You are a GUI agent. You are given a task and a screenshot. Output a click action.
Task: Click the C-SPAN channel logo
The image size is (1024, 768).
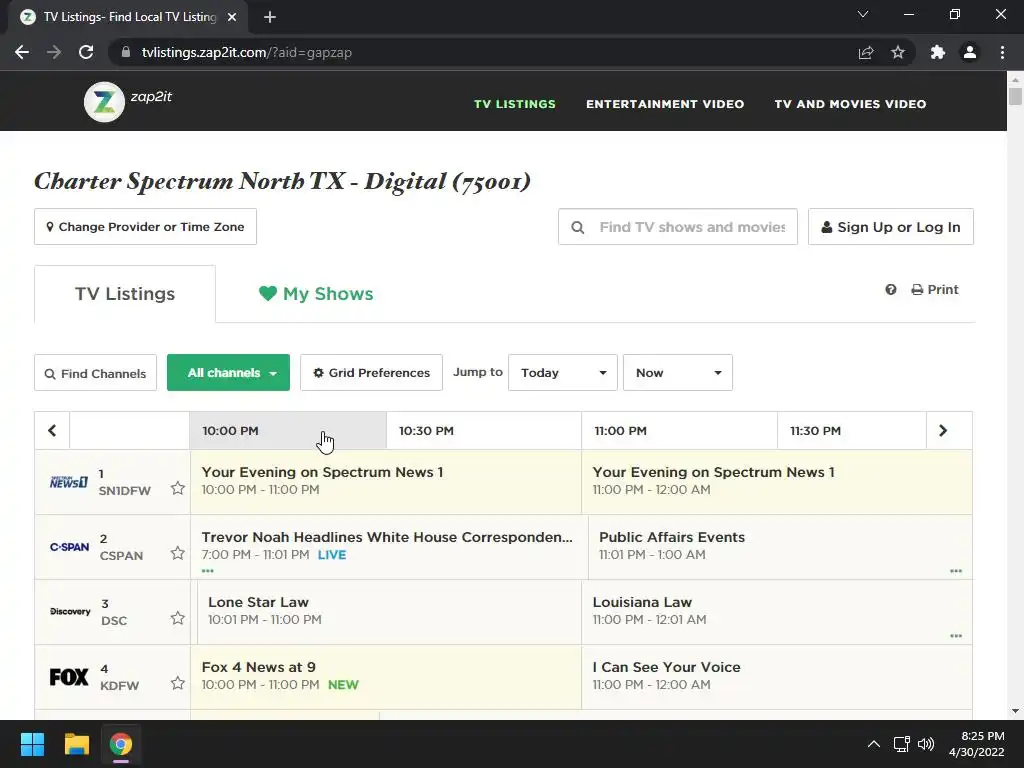69,547
